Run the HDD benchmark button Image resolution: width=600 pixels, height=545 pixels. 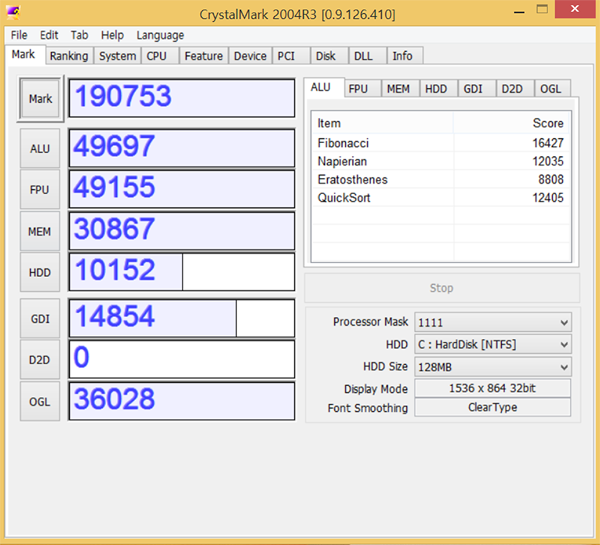(x=40, y=272)
